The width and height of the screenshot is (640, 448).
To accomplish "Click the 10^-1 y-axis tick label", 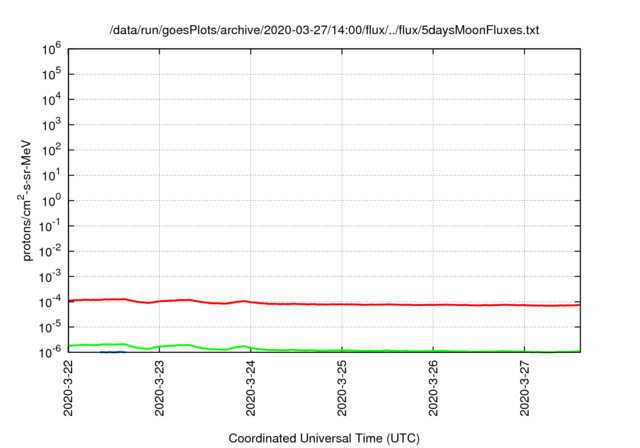I will (50, 226).
